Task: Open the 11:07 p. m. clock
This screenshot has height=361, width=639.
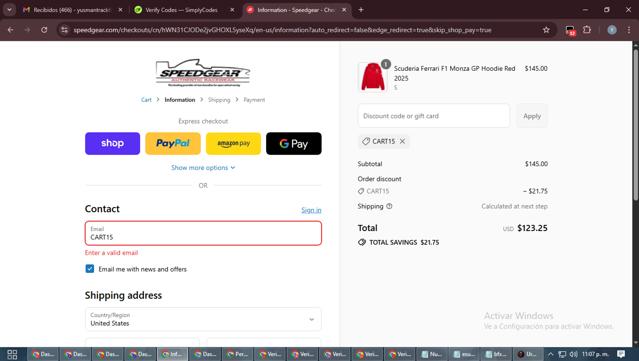Action: (595, 354)
